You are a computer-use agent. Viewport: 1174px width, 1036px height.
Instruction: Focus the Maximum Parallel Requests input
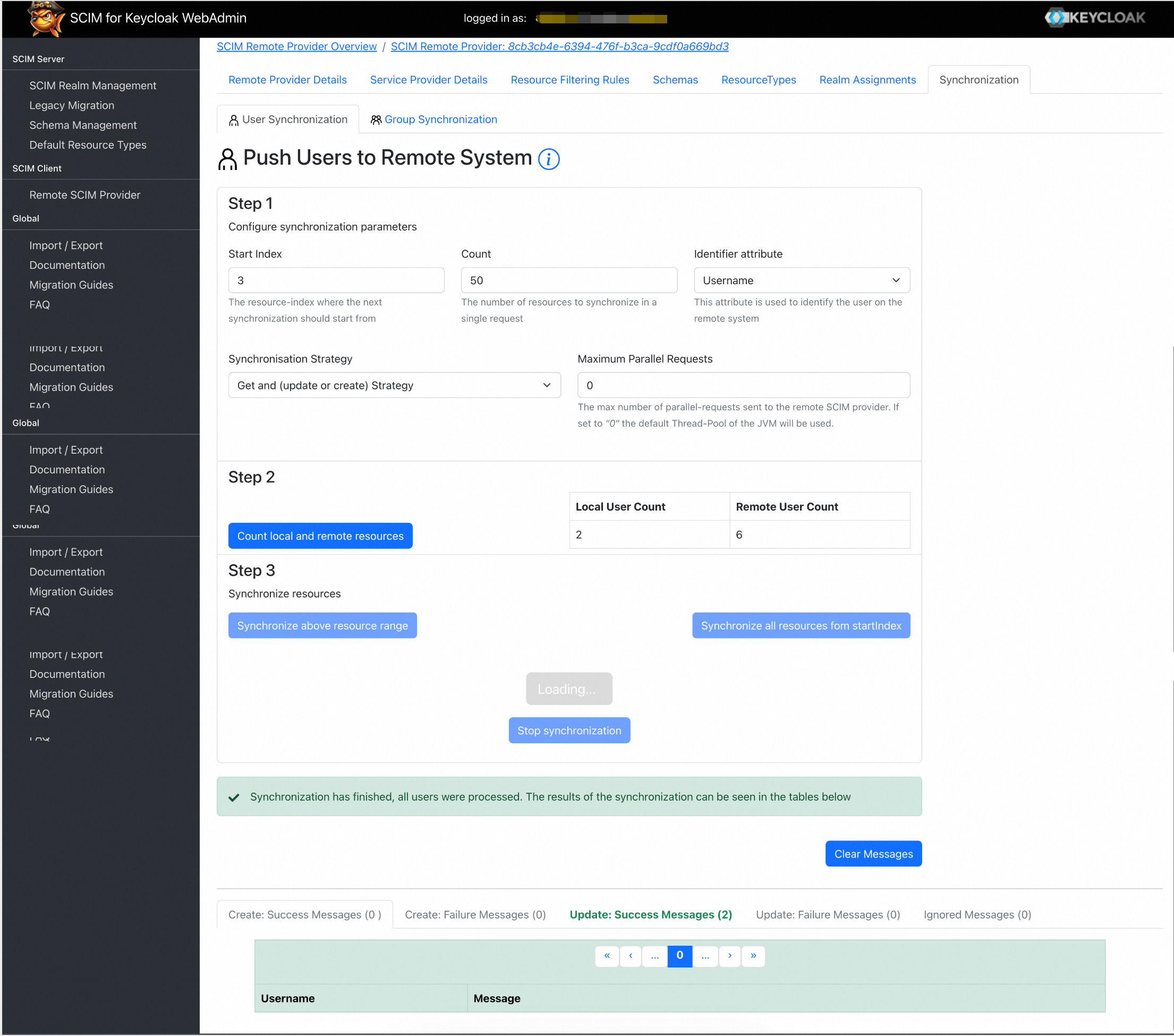[x=743, y=385]
